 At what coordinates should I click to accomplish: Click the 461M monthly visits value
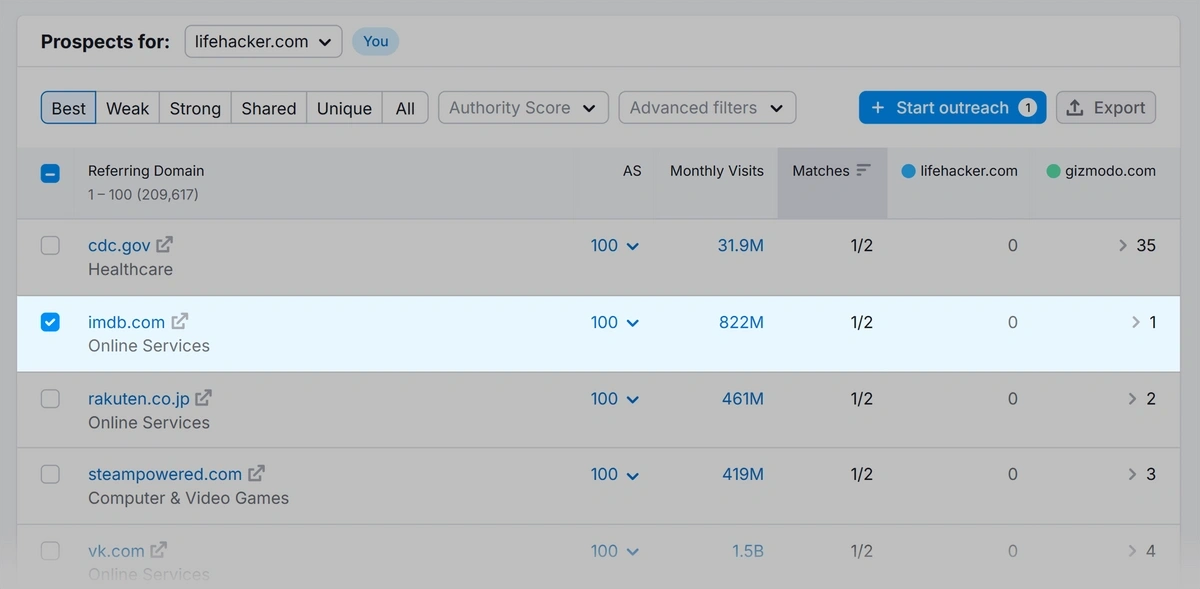(743, 398)
